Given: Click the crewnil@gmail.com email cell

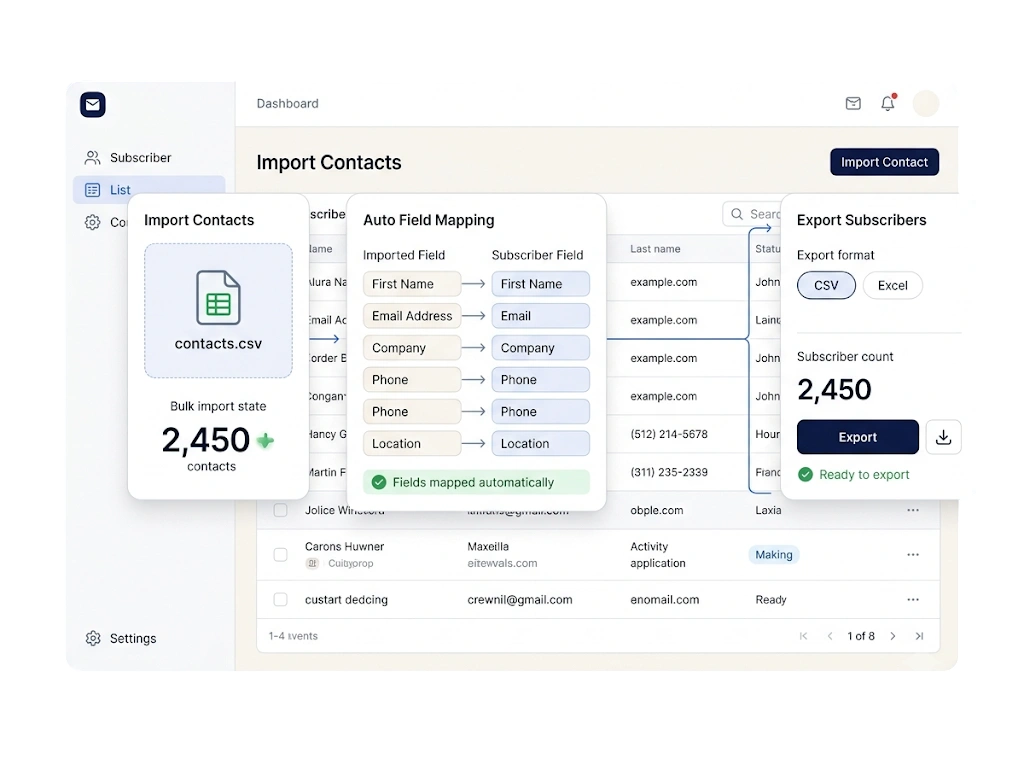Looking at the screenshot, I should (x=520, y=599).
